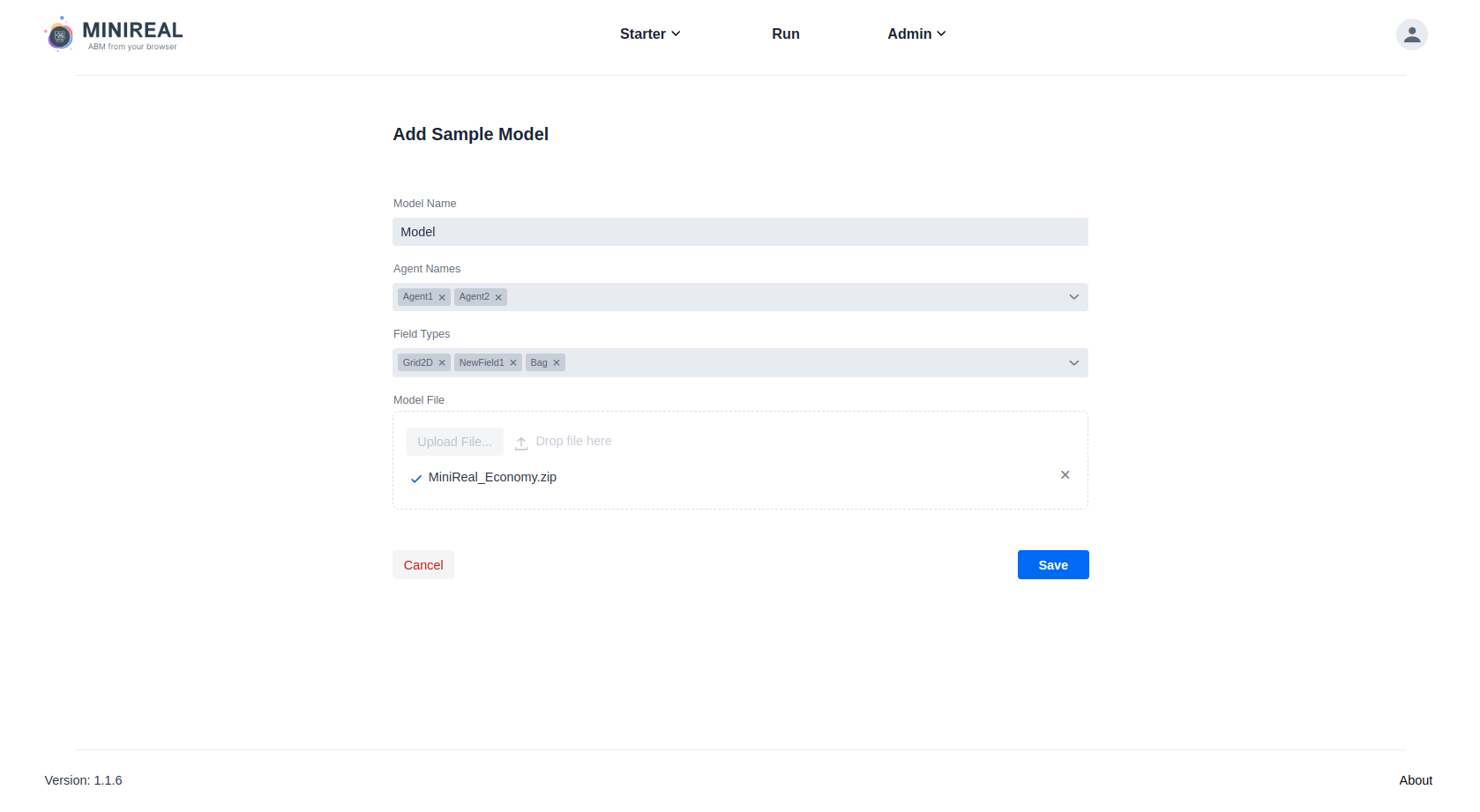Delete uploaded MiniReal_Economy.zip file
This screenshot has height=812, width=1480.
(1065, 474)
